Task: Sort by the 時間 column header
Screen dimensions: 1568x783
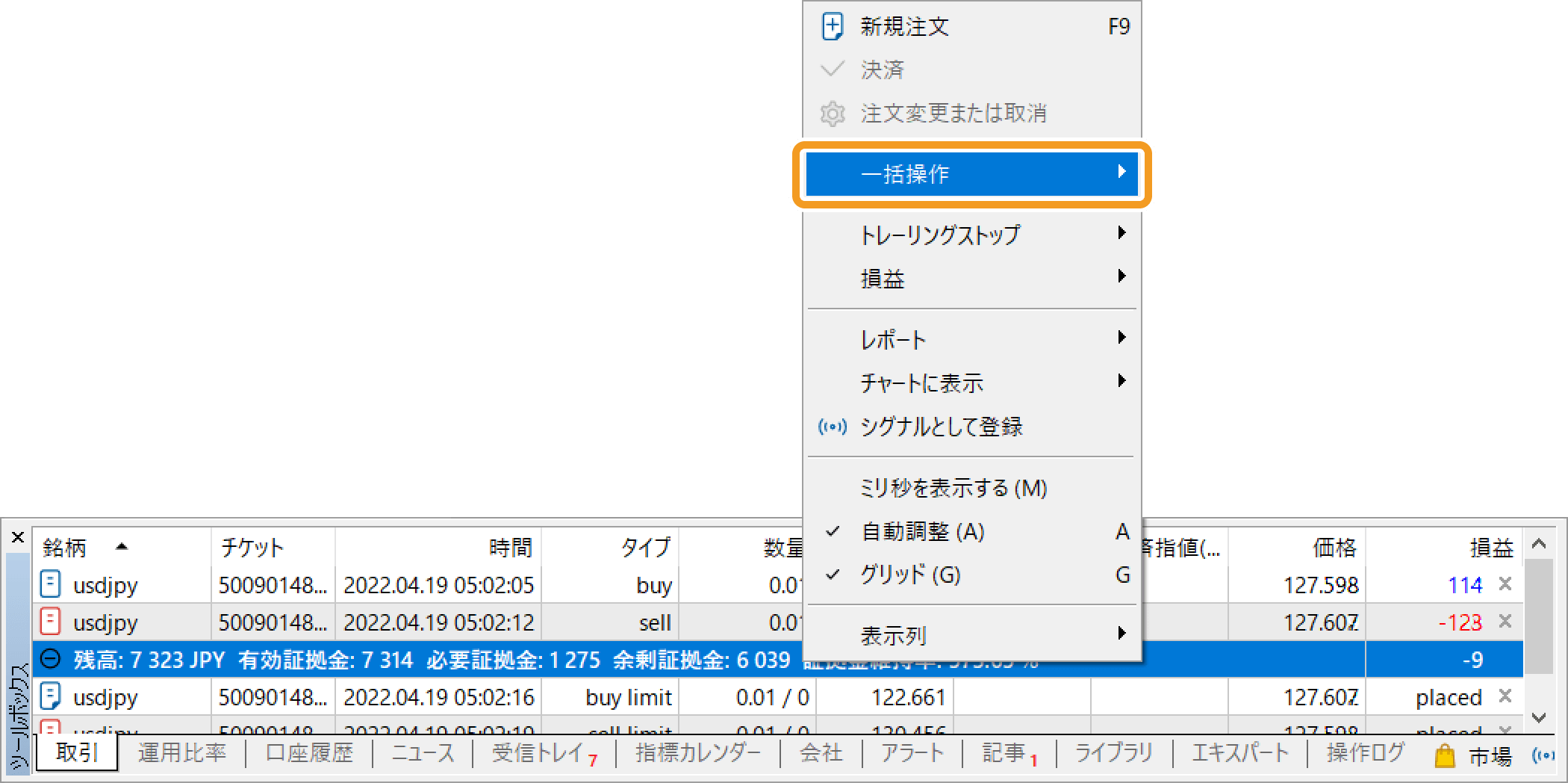Action: (x=438, y=548)
